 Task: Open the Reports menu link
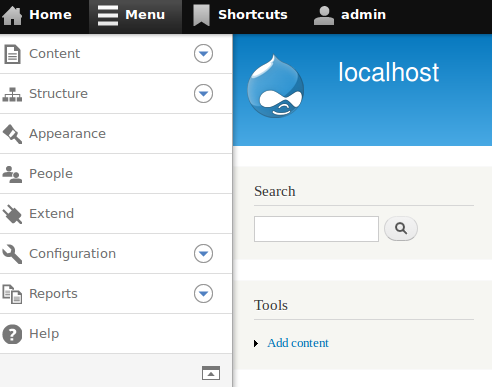pos(53,294)
